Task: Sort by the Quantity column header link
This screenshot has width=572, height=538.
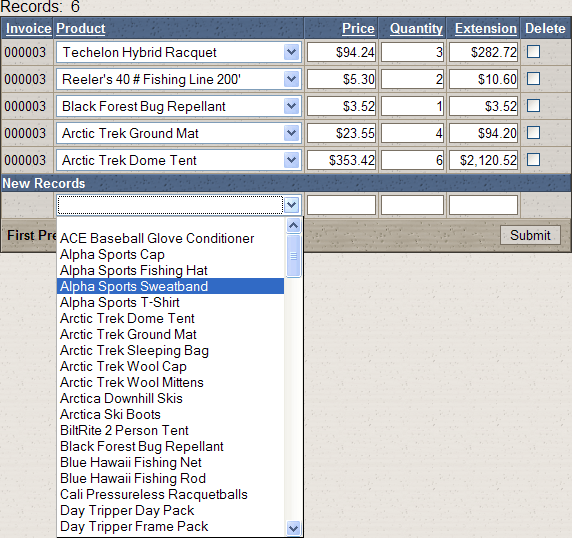Action: [416, 28]
